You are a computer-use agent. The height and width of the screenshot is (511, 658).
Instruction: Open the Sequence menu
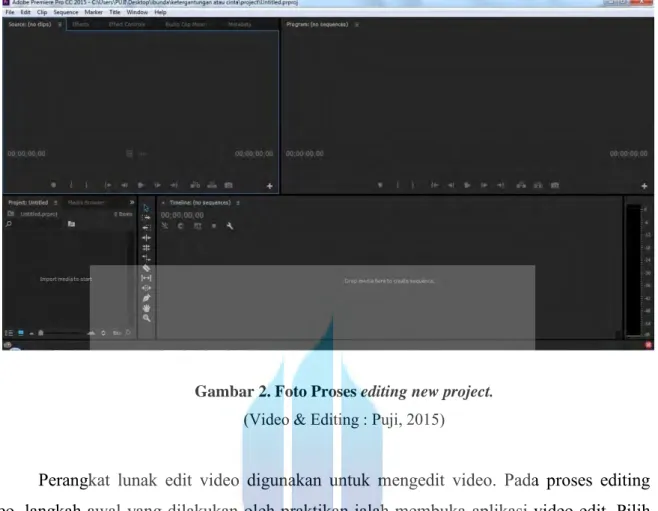click(65, 12)
